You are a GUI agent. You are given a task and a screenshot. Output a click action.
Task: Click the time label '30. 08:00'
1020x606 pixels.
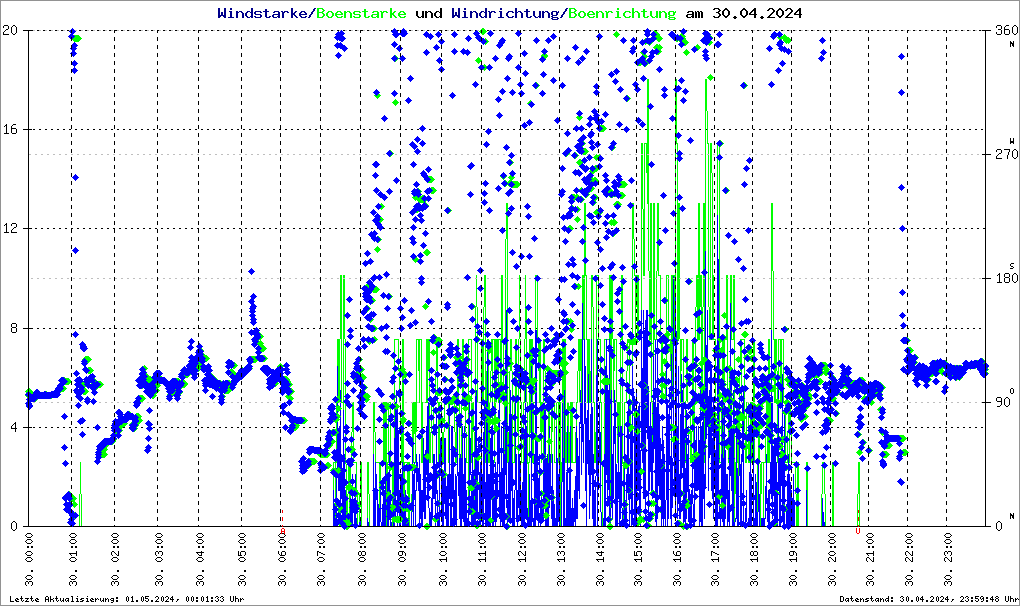point(362,559)
